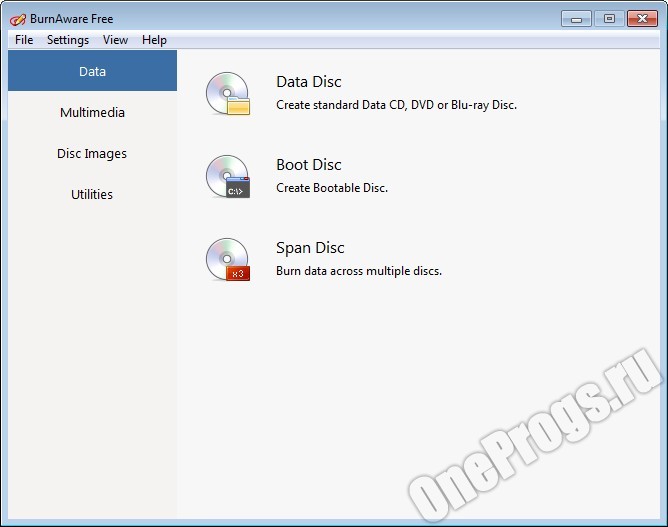Open the View menu
668x527 pixels.
pos(115,40)
